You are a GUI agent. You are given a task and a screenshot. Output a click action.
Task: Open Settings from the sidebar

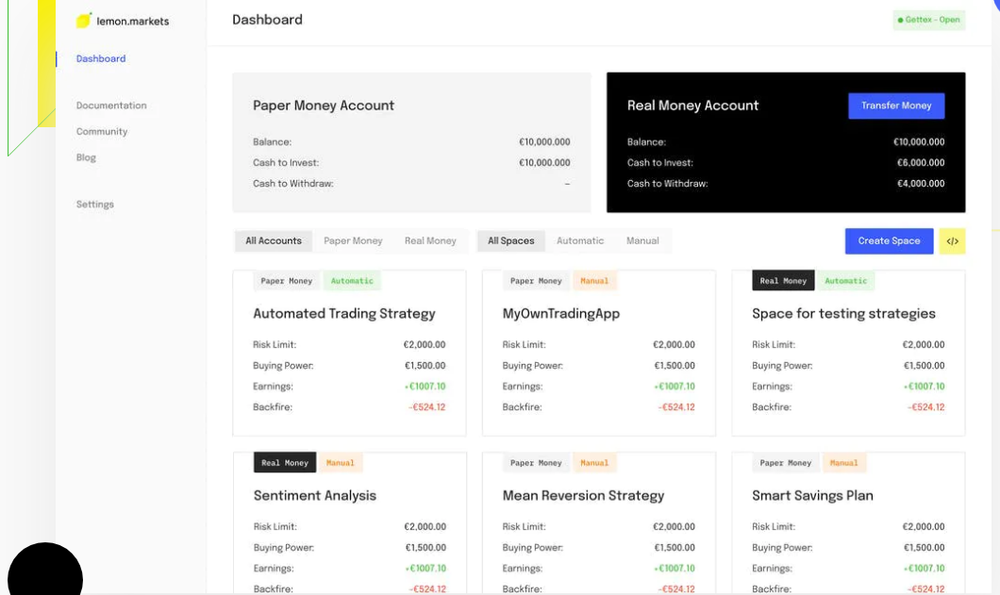click(94, 203)
